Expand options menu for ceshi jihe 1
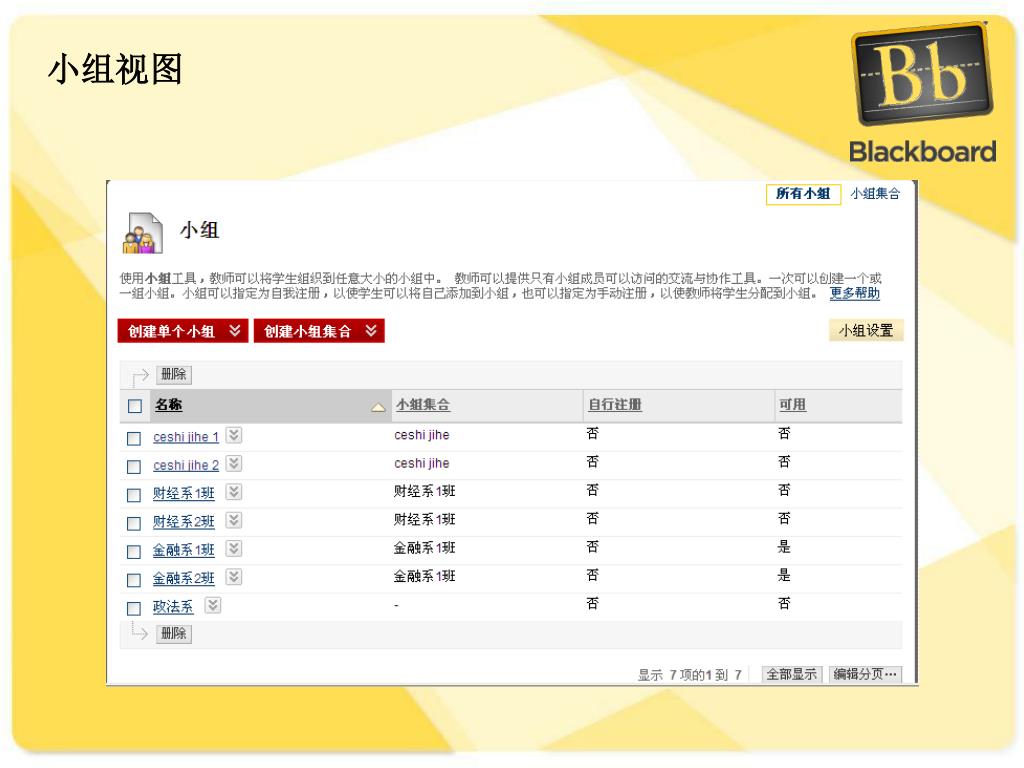Screen dimensions: 1024x768 pos(234,435)
